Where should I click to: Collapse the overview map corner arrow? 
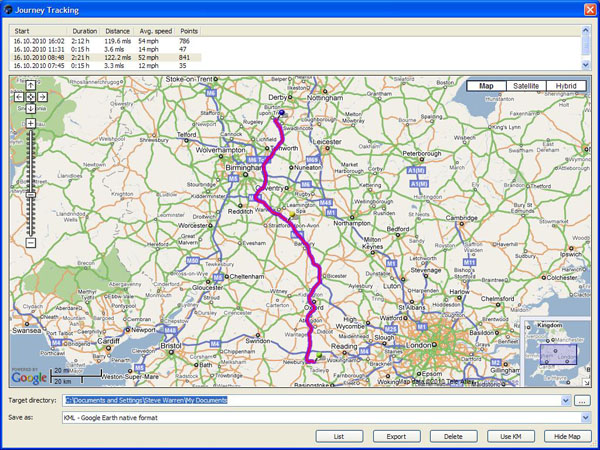(587, 382)
